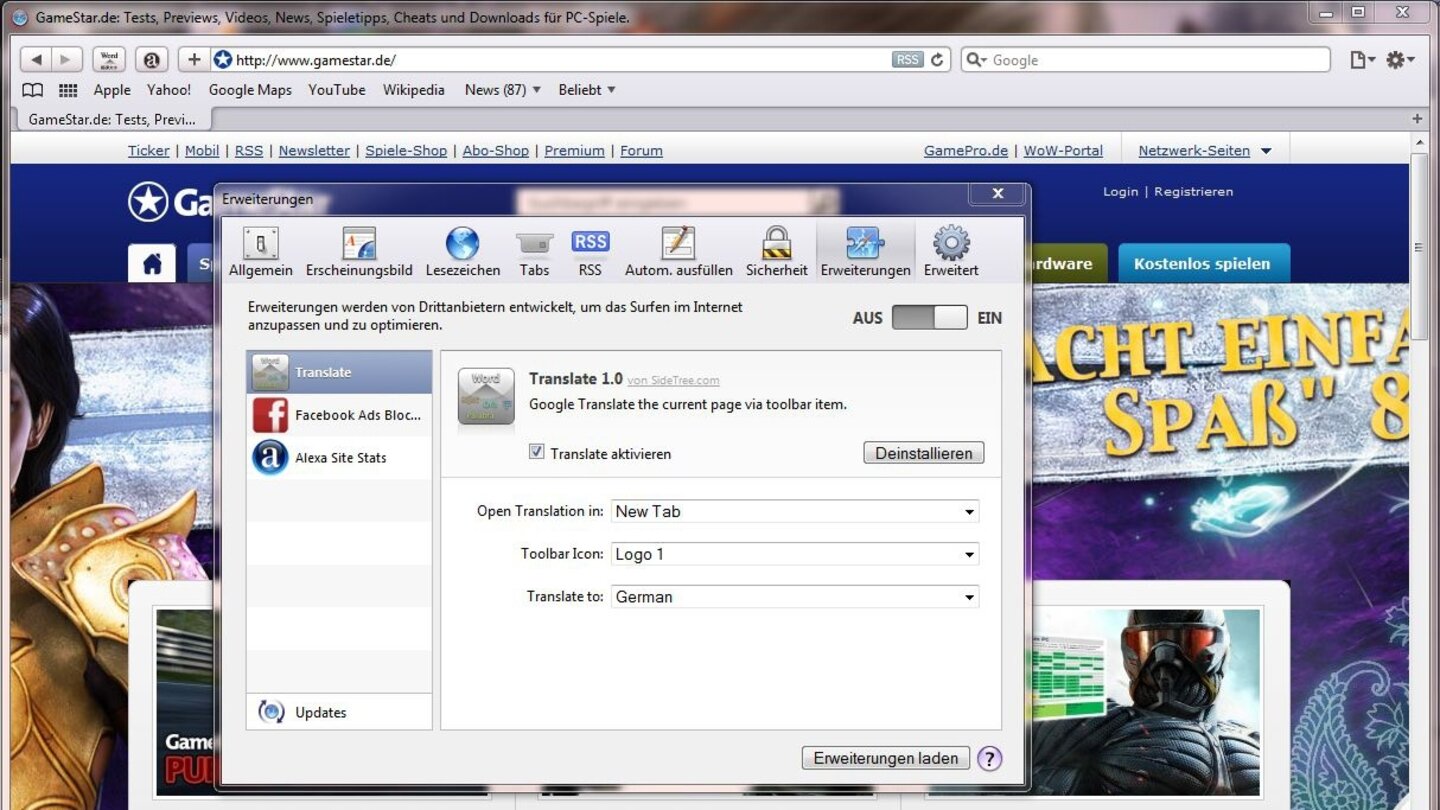Select Translate extension in list
1440x810 pixels.
click(339, 372)
